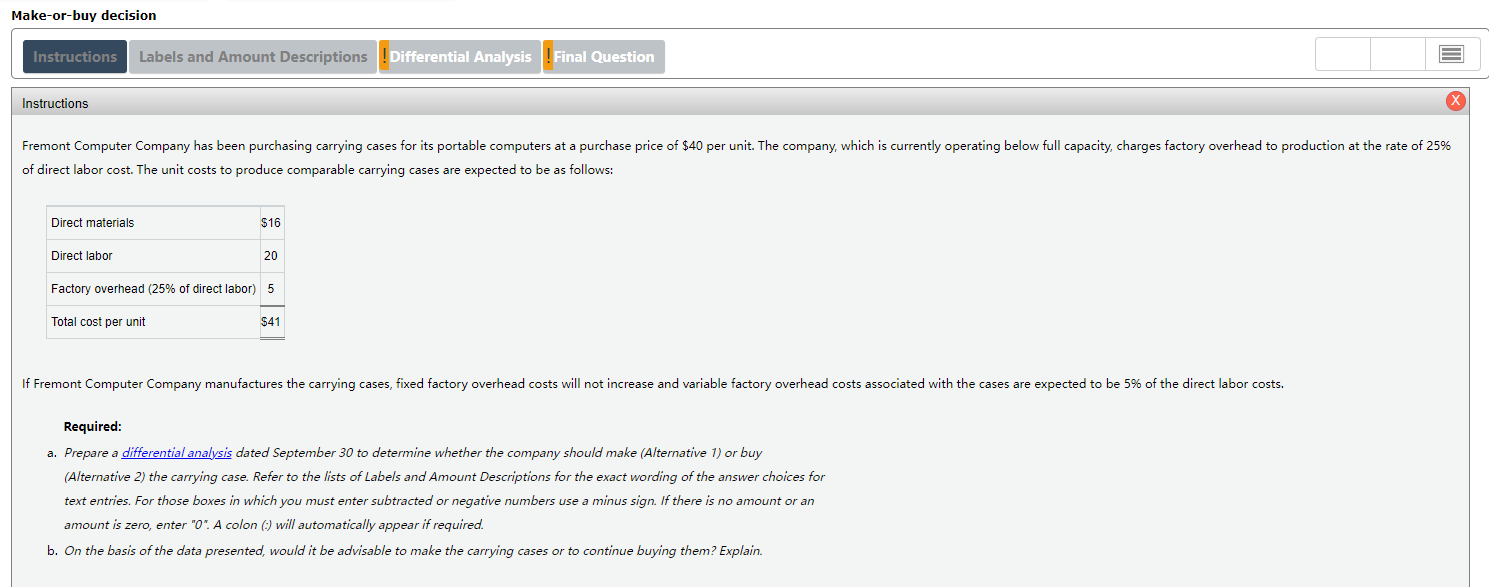The image size is (1489, 587).
Task: Click the orange warning badge on Final Question
Action: point(548,56)
